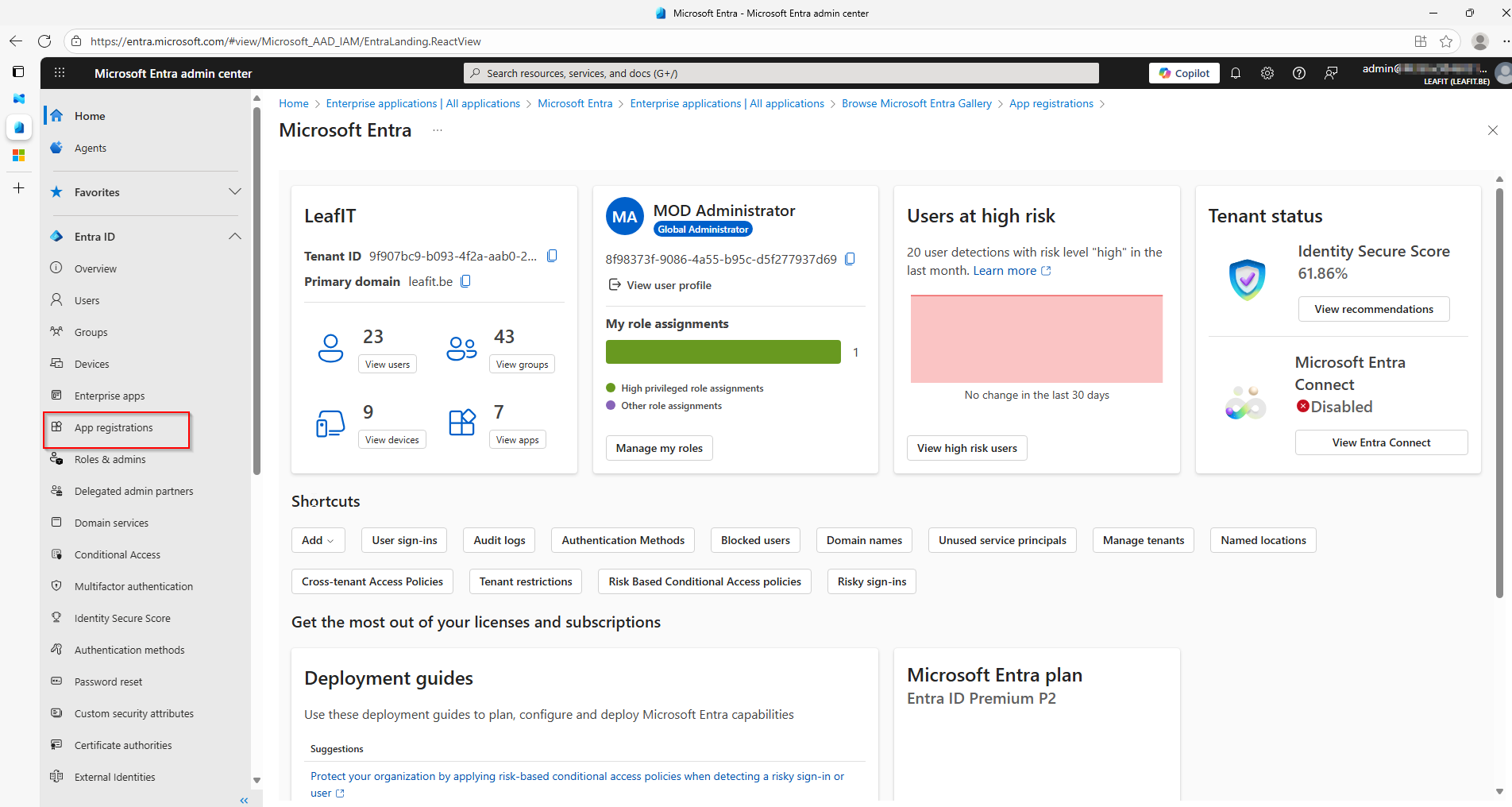1512x807 pixels.
Task: Launch Copilot from the header
Action: [x=1184, y=73]
